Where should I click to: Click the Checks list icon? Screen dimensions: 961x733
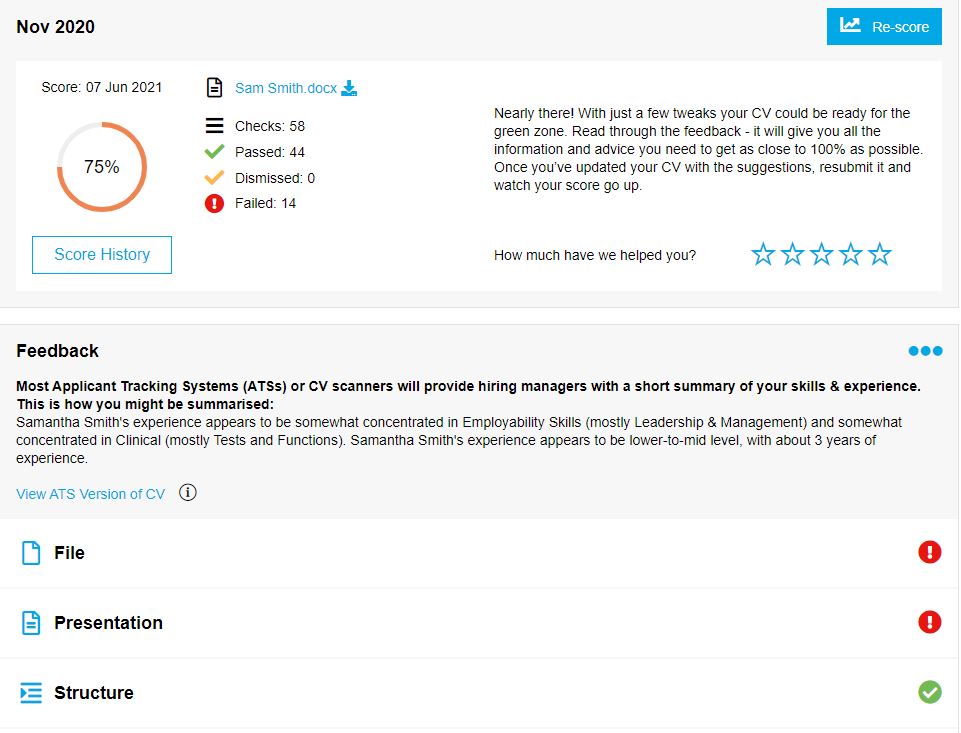[x=214, y=126]
